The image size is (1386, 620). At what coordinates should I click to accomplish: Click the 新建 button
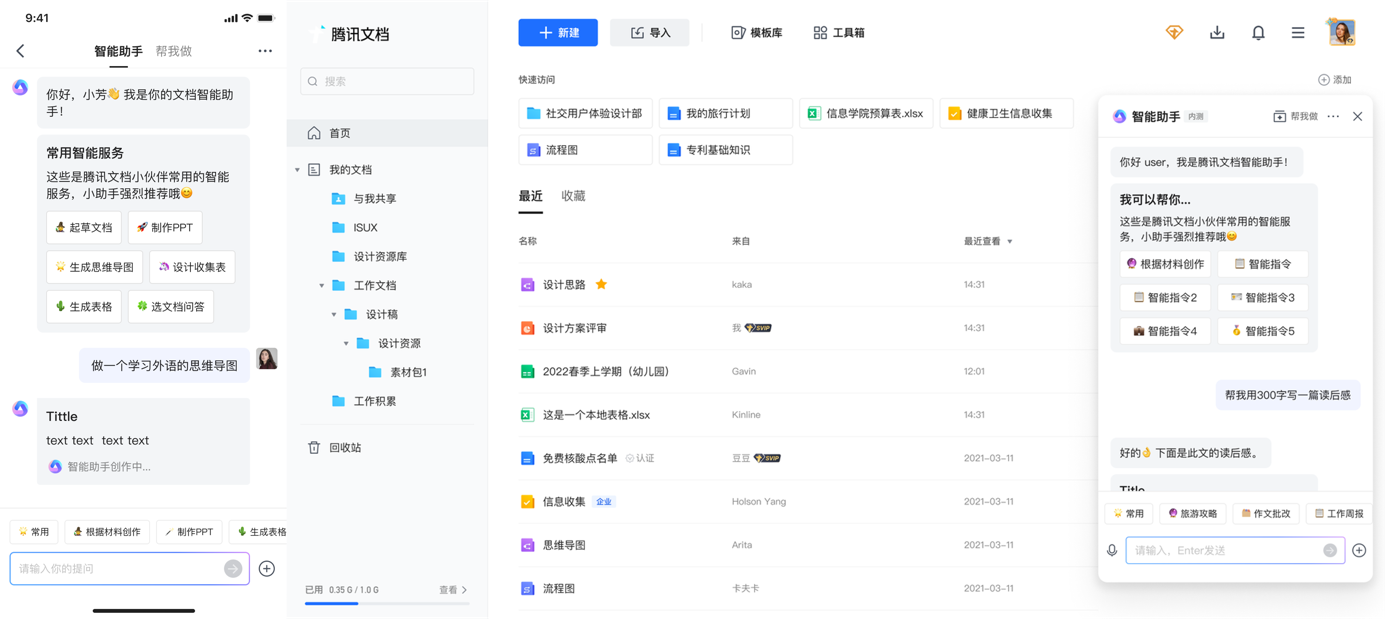pyautogui.click(x=557, y=32)
